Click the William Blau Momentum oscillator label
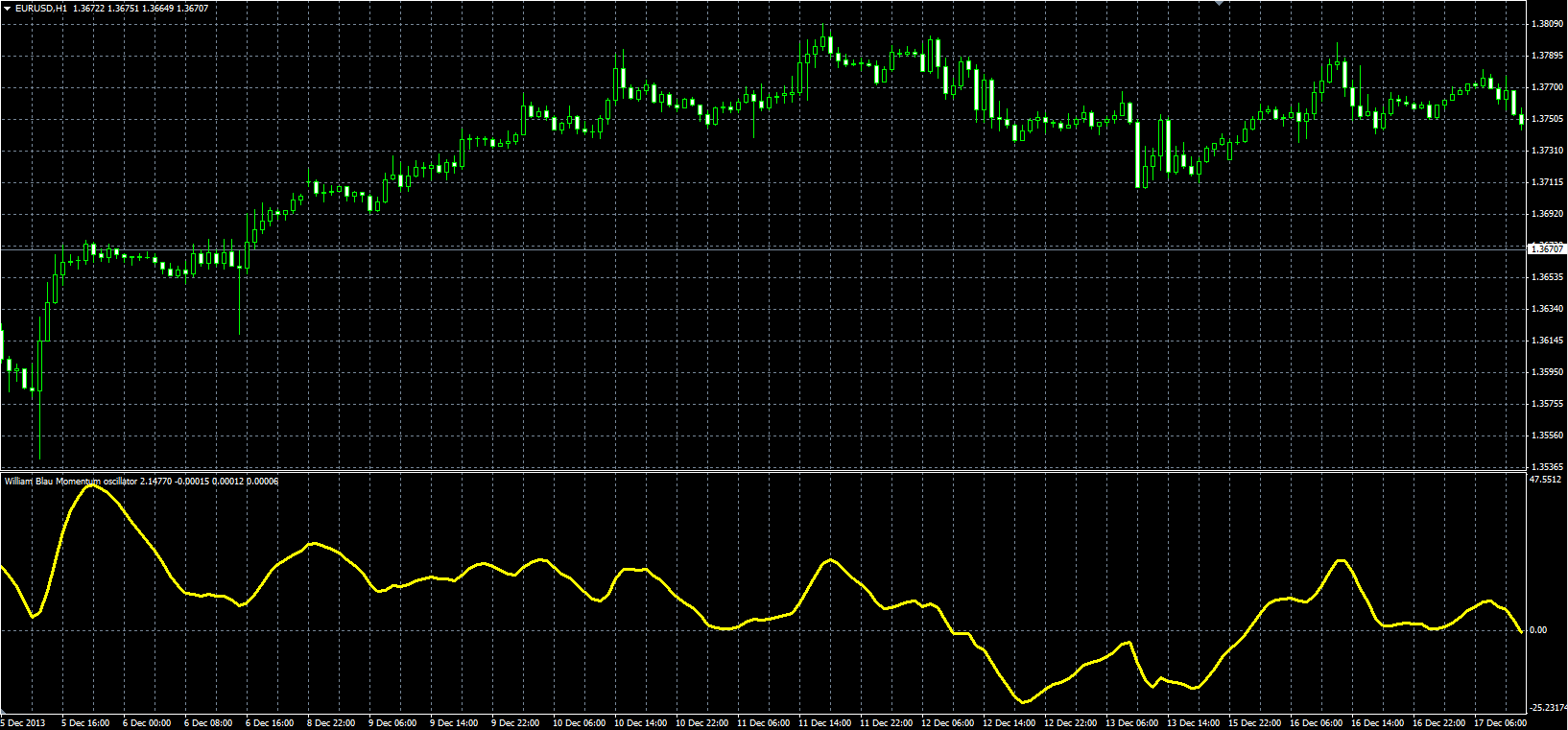The height and width of the screenshot is (730, 1568). 71,481
